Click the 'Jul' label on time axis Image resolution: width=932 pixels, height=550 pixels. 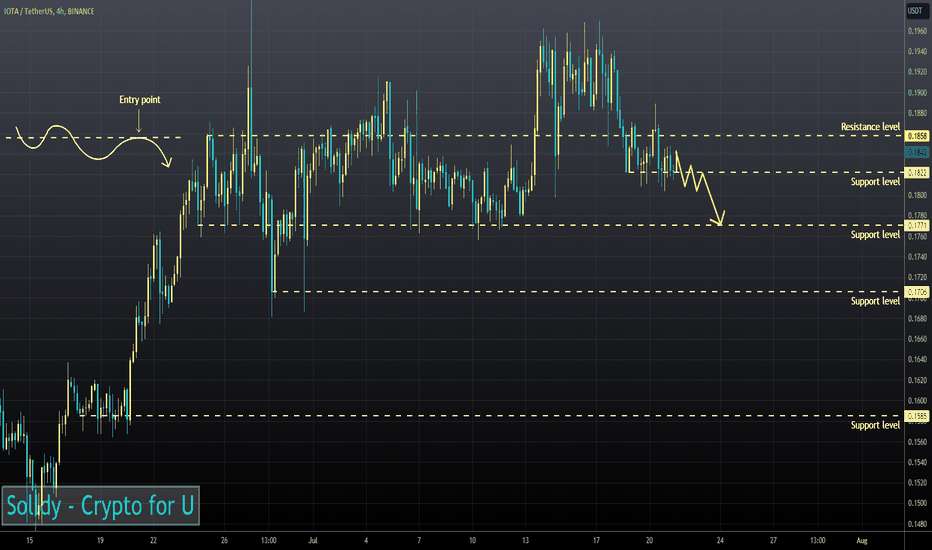click(x=313, y=540)
